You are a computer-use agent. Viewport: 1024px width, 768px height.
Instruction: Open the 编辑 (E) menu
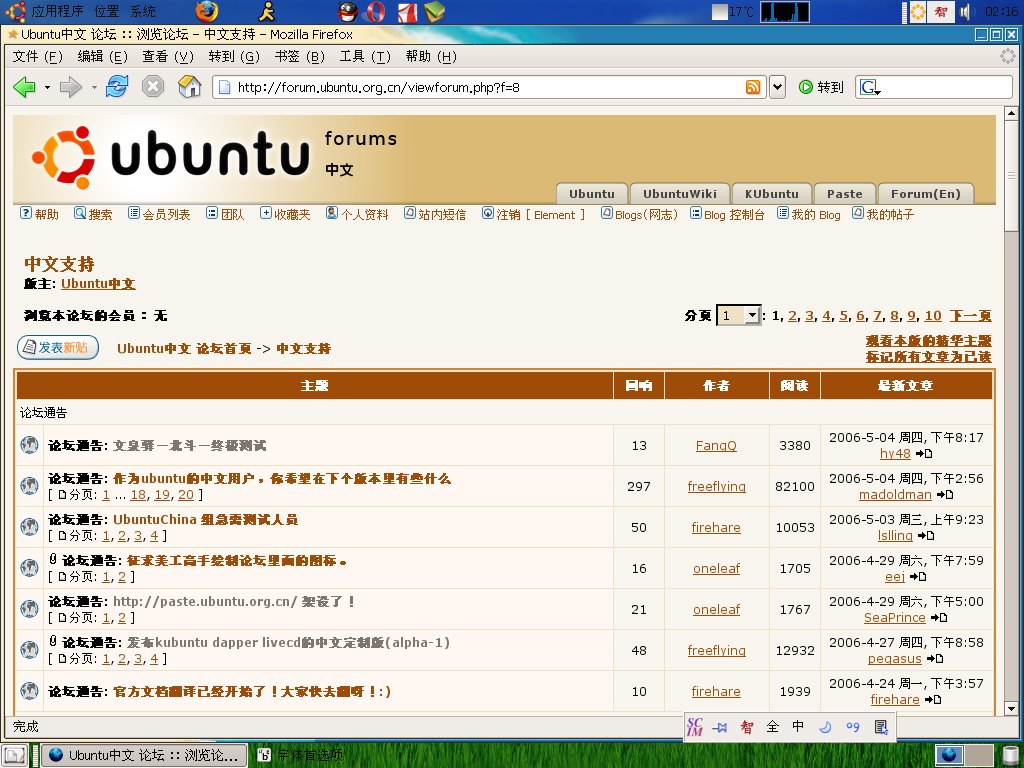click(x=103, y=57)
